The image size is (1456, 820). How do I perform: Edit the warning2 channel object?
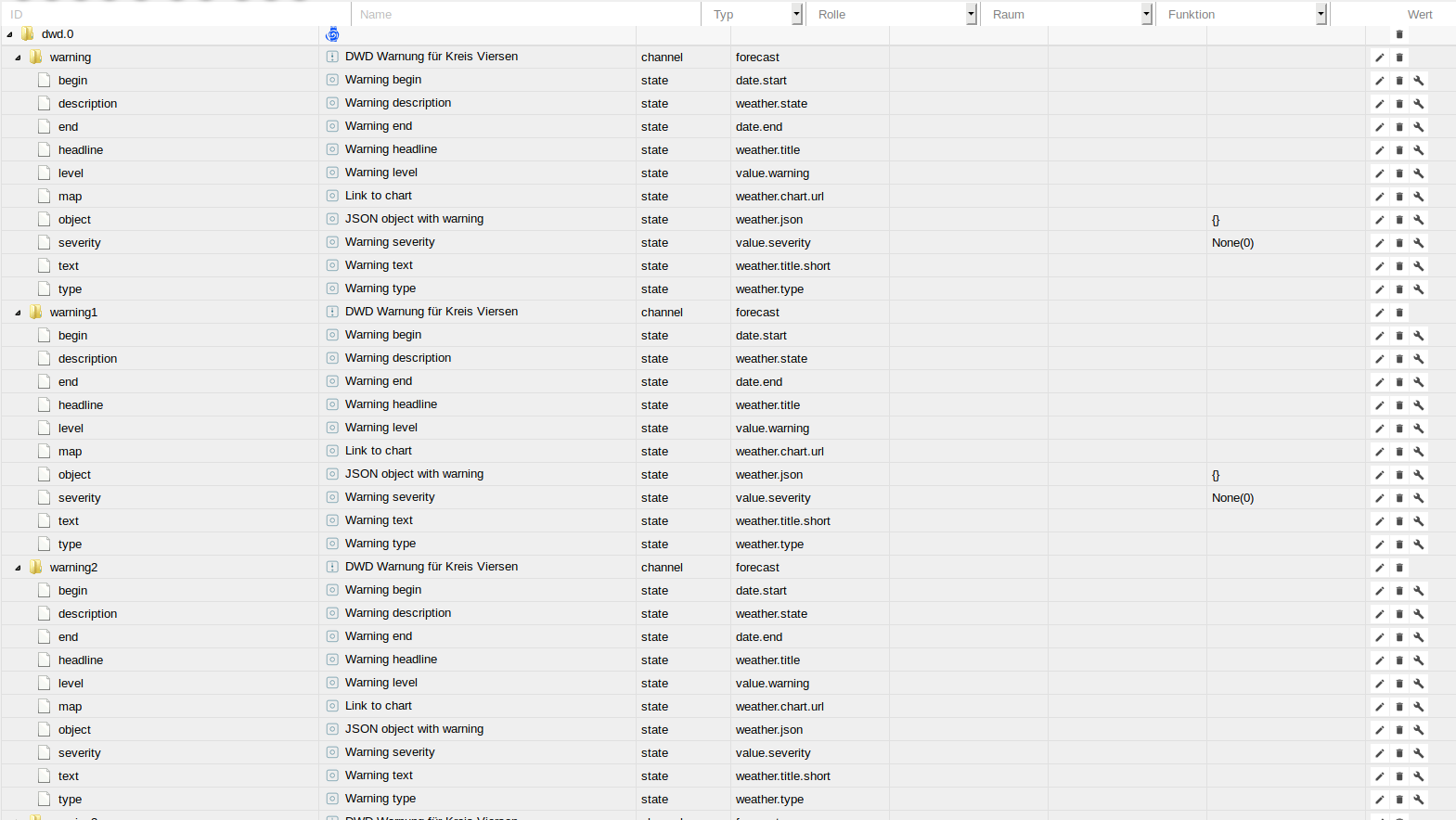click(1380, 568)
